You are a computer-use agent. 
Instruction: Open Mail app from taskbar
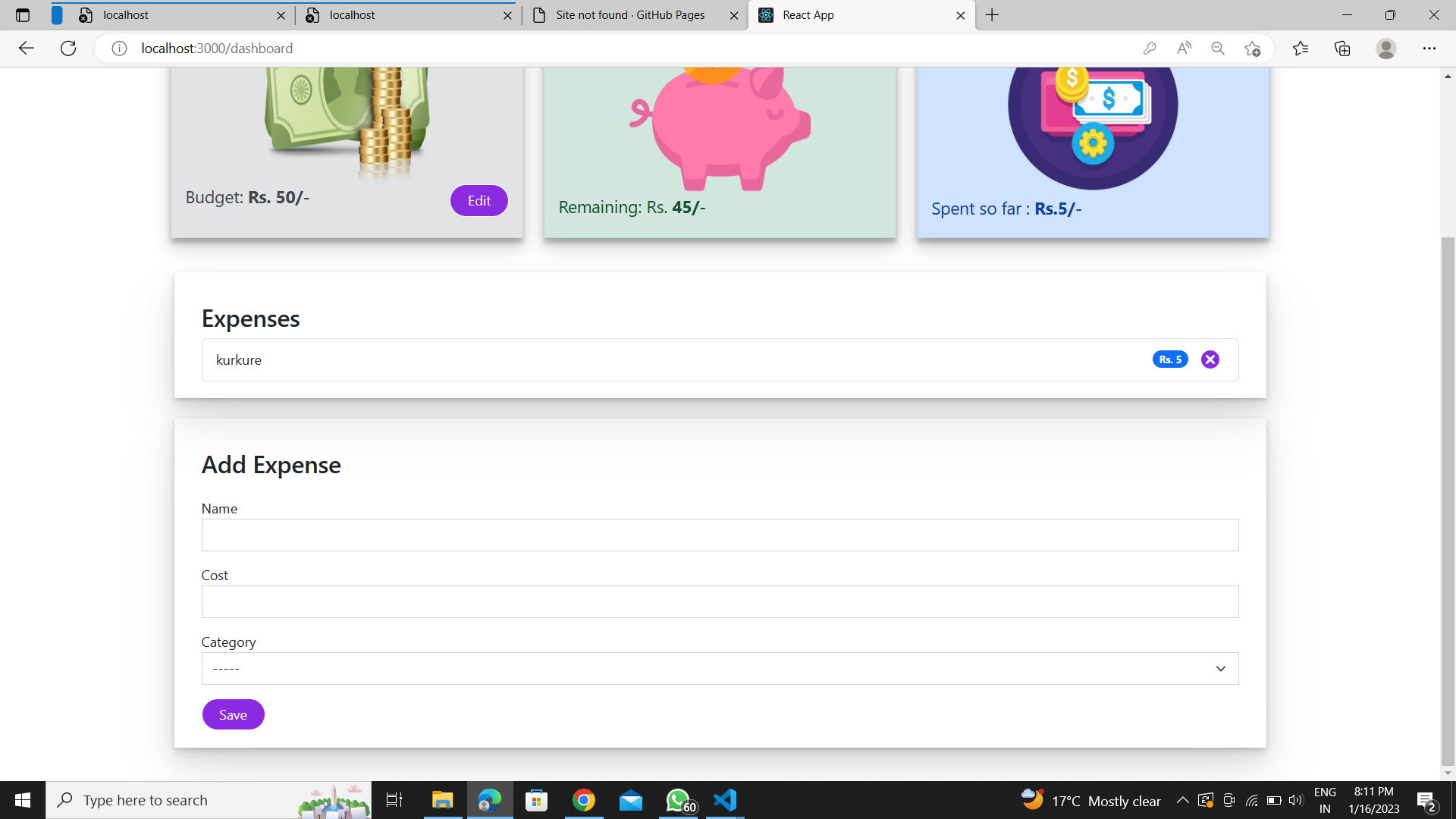click(631, 800)
